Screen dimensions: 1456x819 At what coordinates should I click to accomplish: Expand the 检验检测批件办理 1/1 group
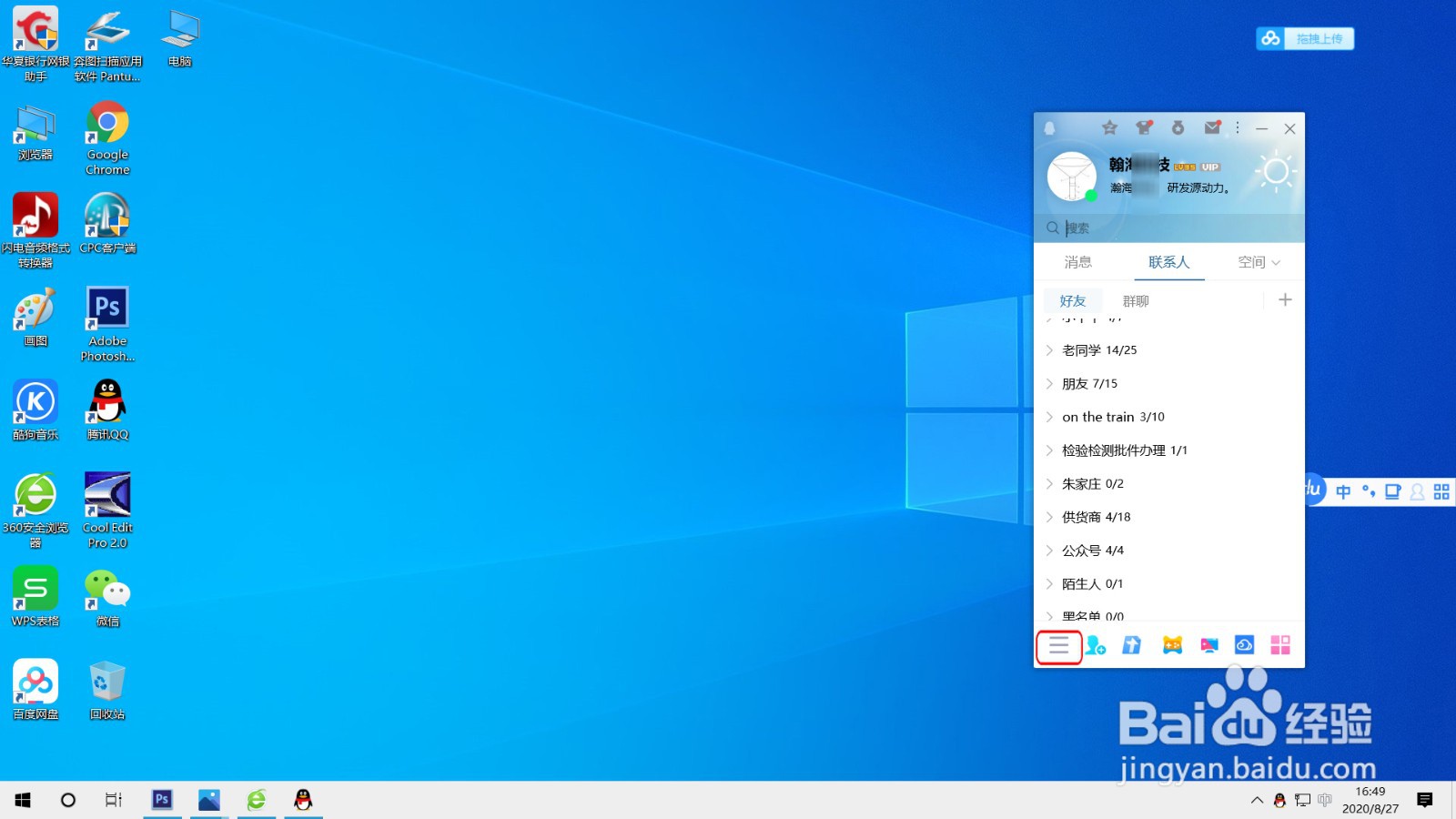(1169, 450)
